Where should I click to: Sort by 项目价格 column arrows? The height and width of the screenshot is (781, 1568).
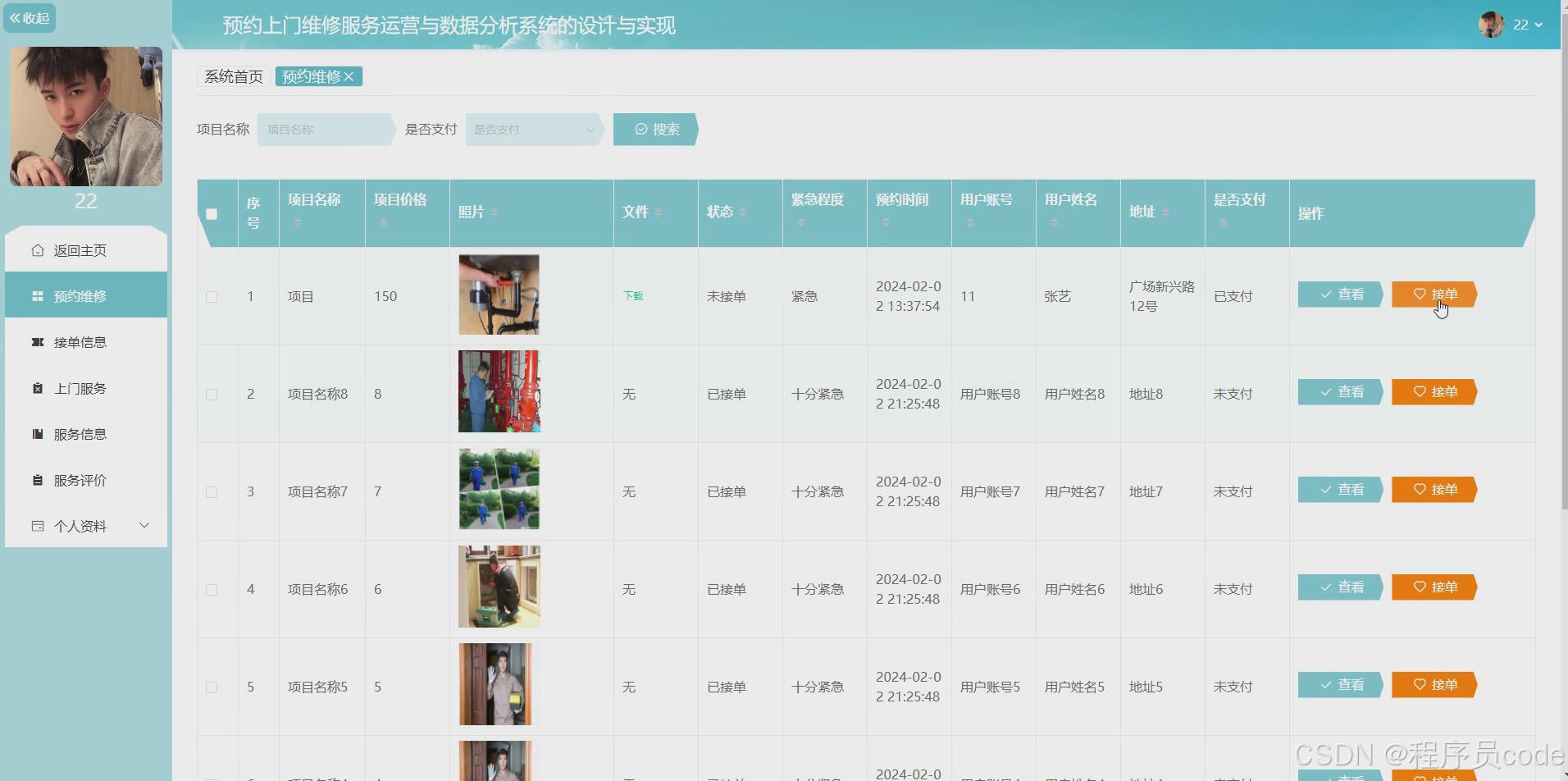(384, 223)
